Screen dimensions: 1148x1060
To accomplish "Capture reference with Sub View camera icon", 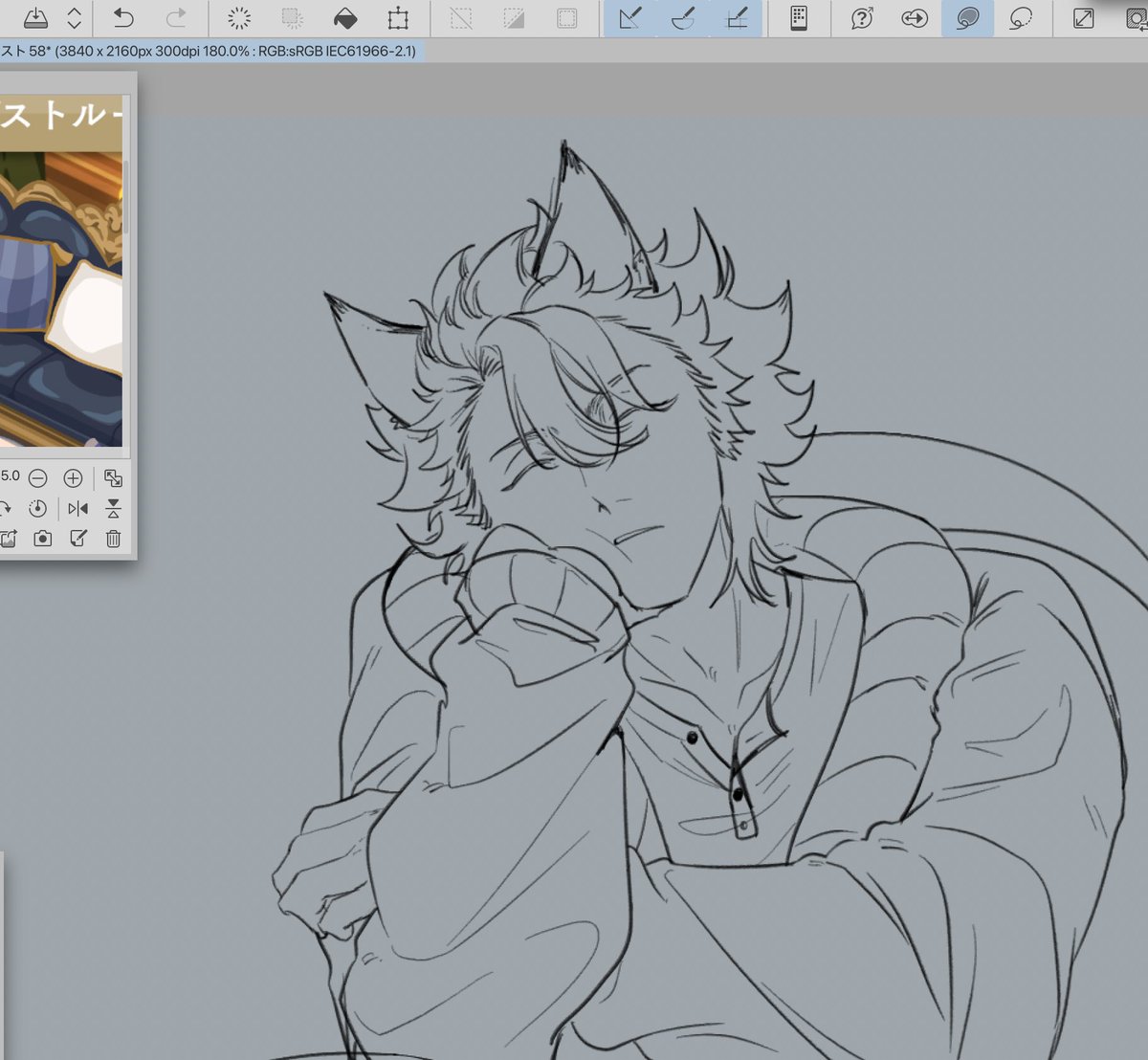I will [x=42, y=539].
